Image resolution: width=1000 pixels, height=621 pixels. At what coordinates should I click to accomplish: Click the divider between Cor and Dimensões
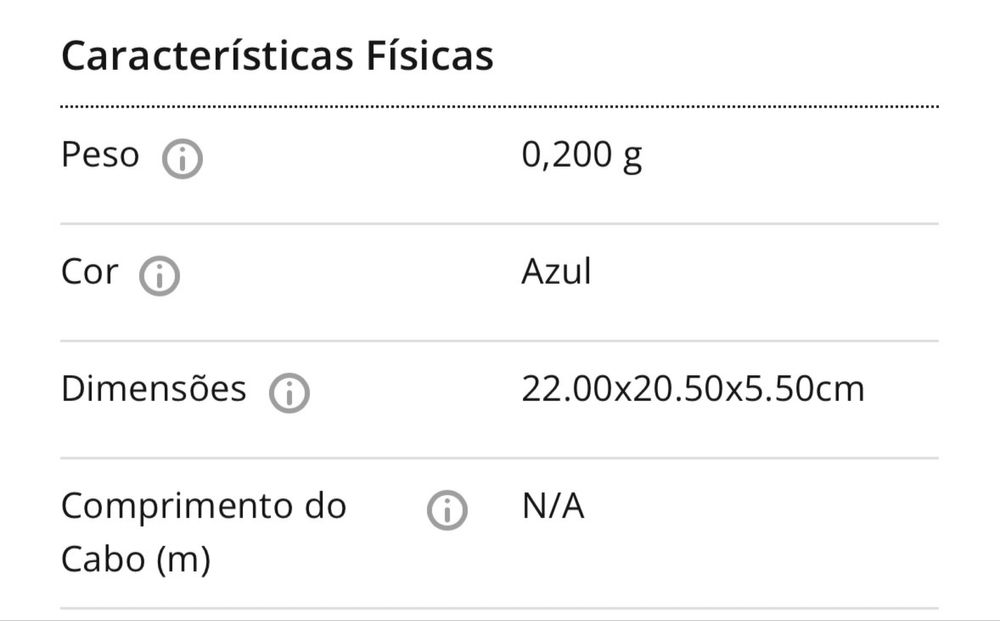pyautogui.click(x=500, y=341)
